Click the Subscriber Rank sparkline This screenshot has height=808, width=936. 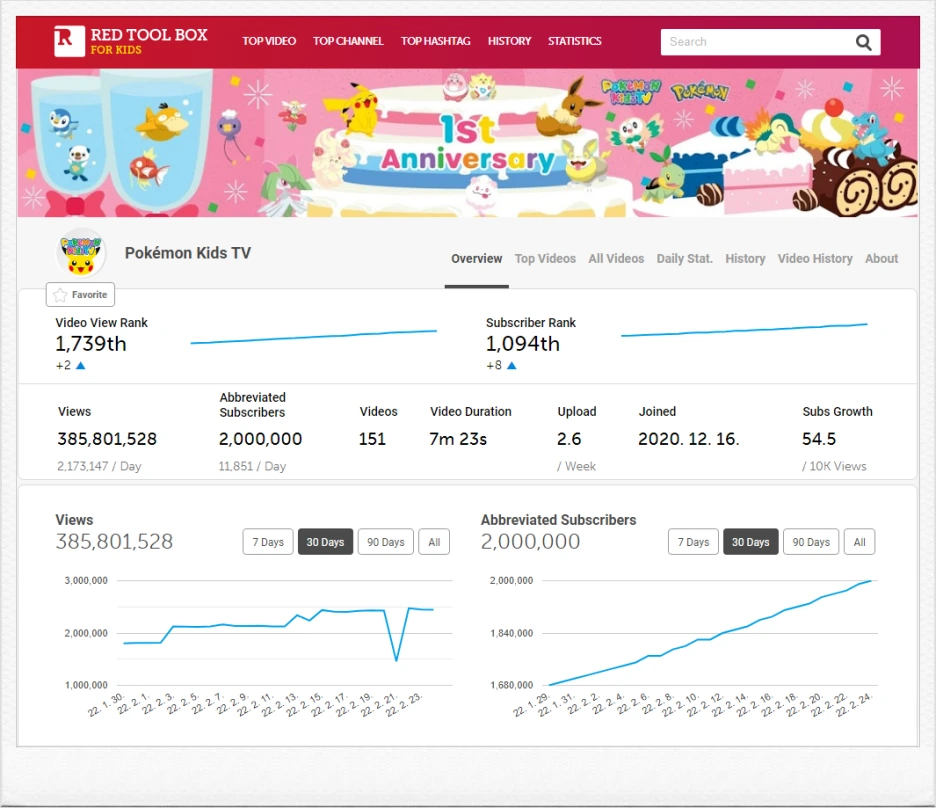744,330
